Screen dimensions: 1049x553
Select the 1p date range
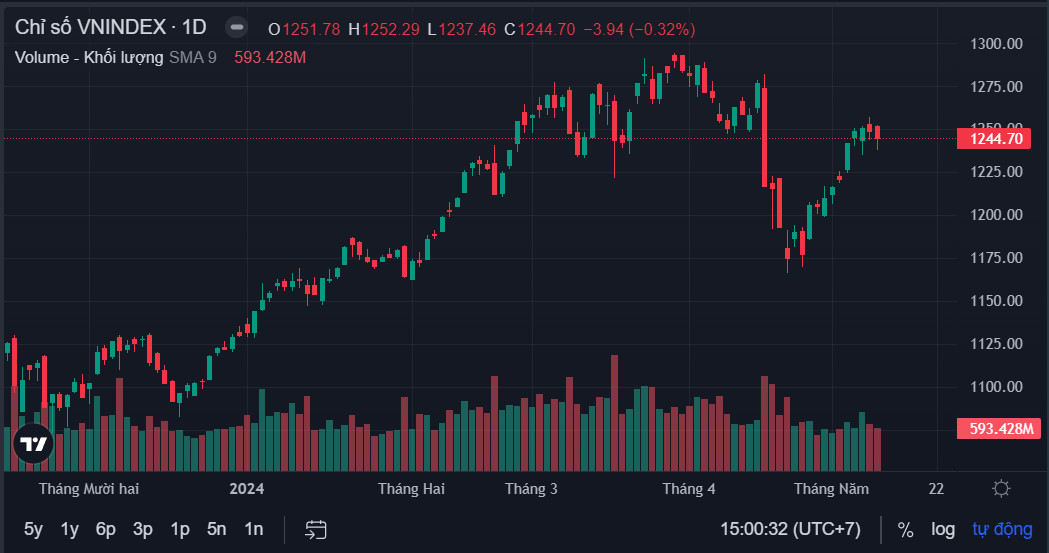180,529
